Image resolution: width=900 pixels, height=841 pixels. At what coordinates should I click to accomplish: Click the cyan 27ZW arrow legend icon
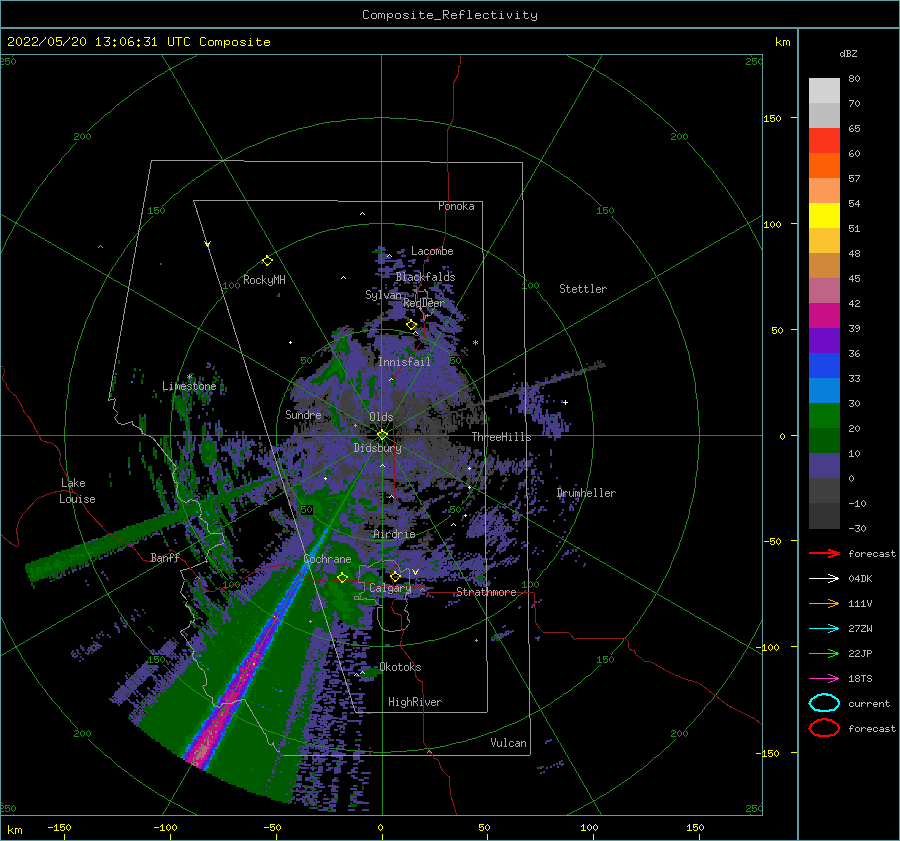point(824,629)
